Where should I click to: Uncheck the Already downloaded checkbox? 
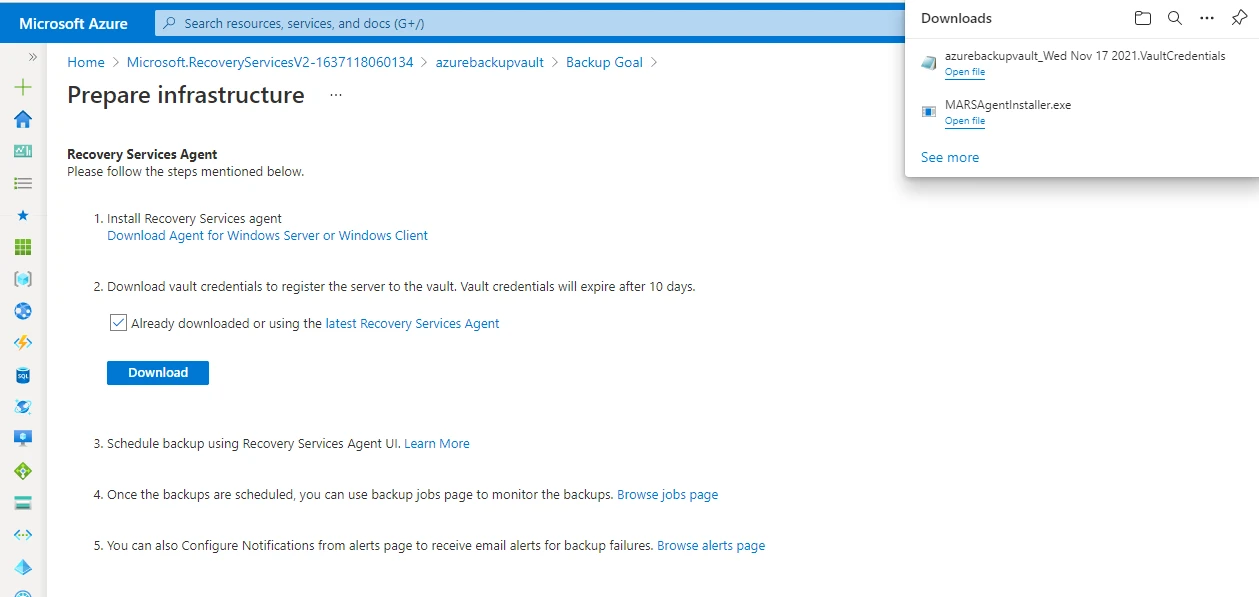click(x=118, y=322)
